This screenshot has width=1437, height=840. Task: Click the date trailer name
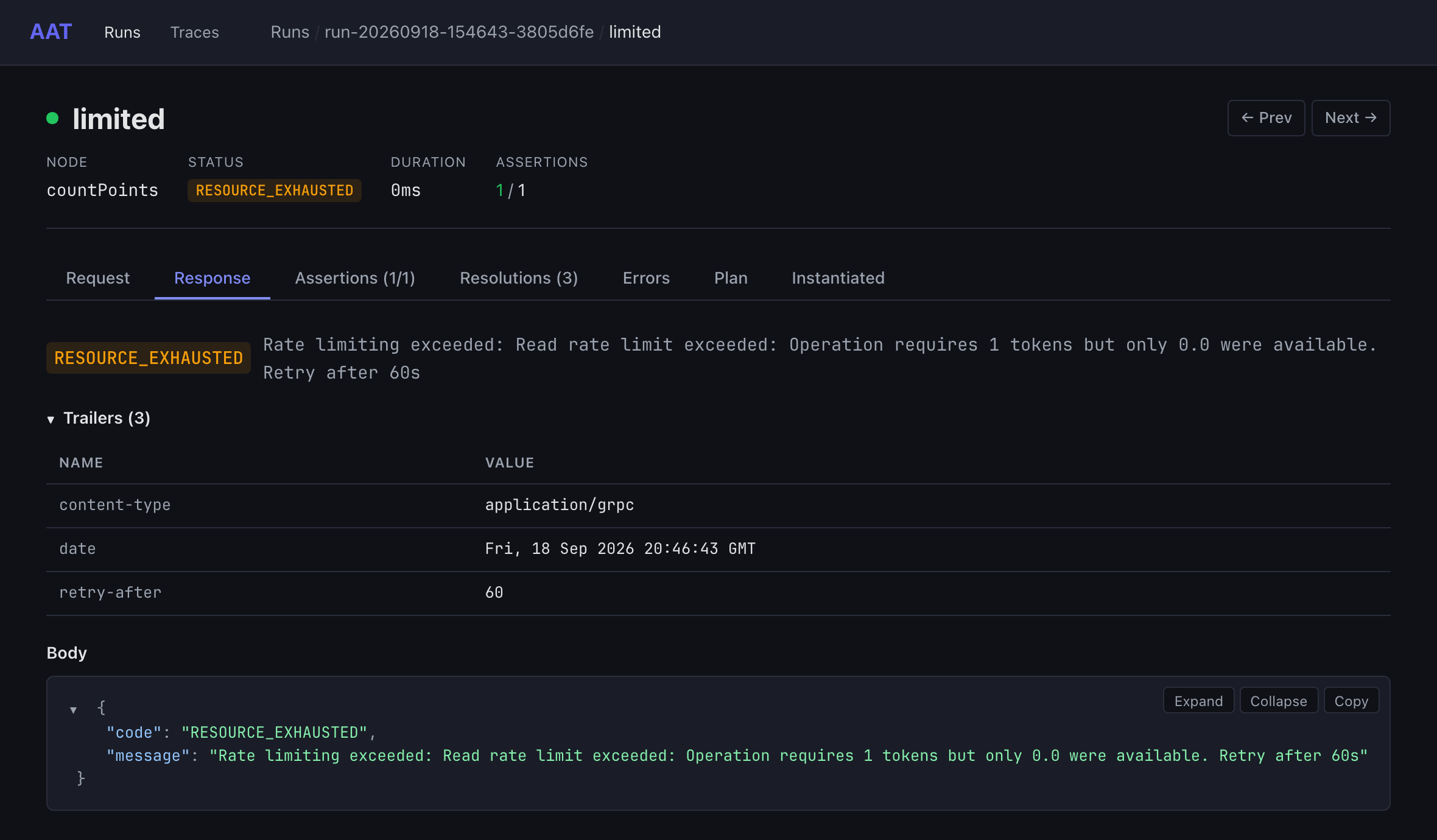click(77, 549)
